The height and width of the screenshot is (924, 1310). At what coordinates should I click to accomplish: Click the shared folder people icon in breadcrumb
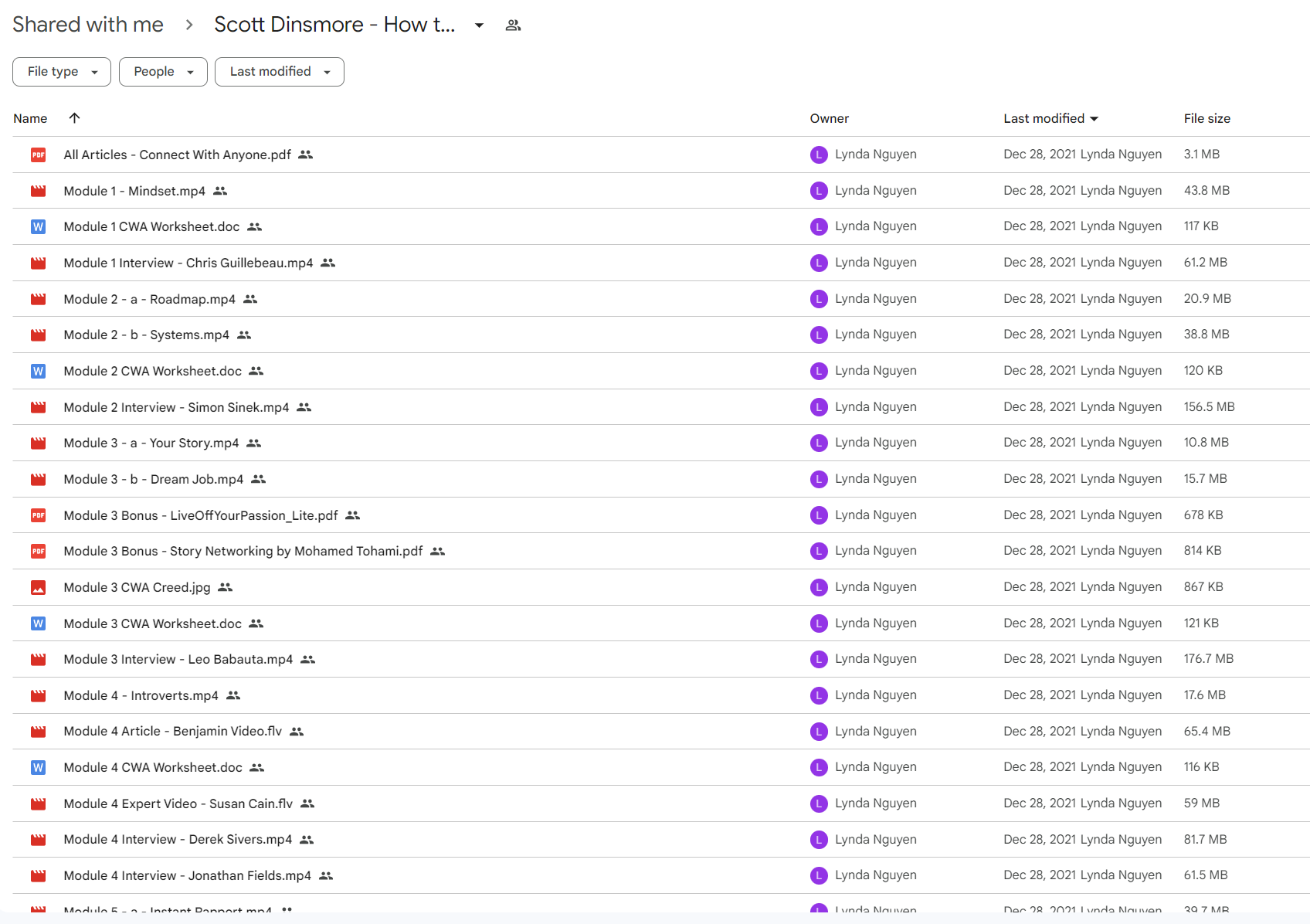[513, 25]
